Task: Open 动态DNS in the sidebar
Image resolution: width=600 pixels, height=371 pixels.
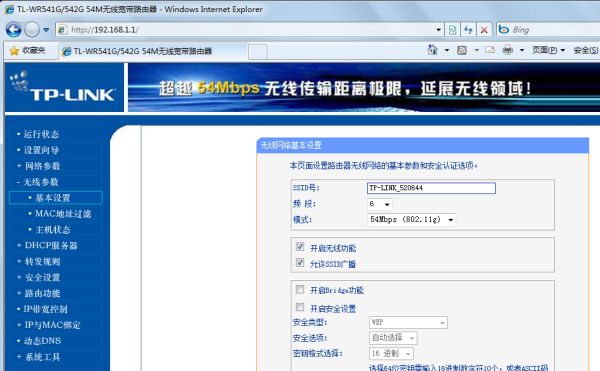Action: tap(42, 341)
